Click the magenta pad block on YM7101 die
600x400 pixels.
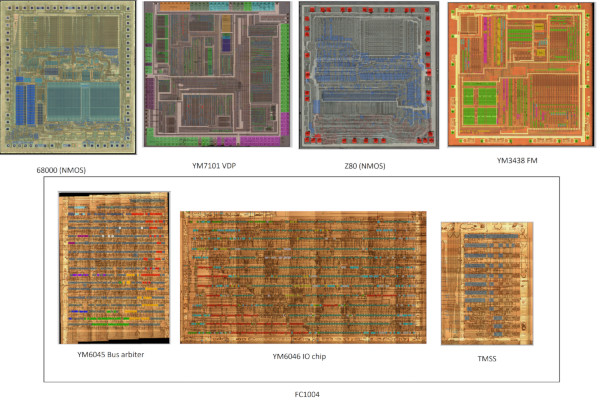(x=285, y=124)
